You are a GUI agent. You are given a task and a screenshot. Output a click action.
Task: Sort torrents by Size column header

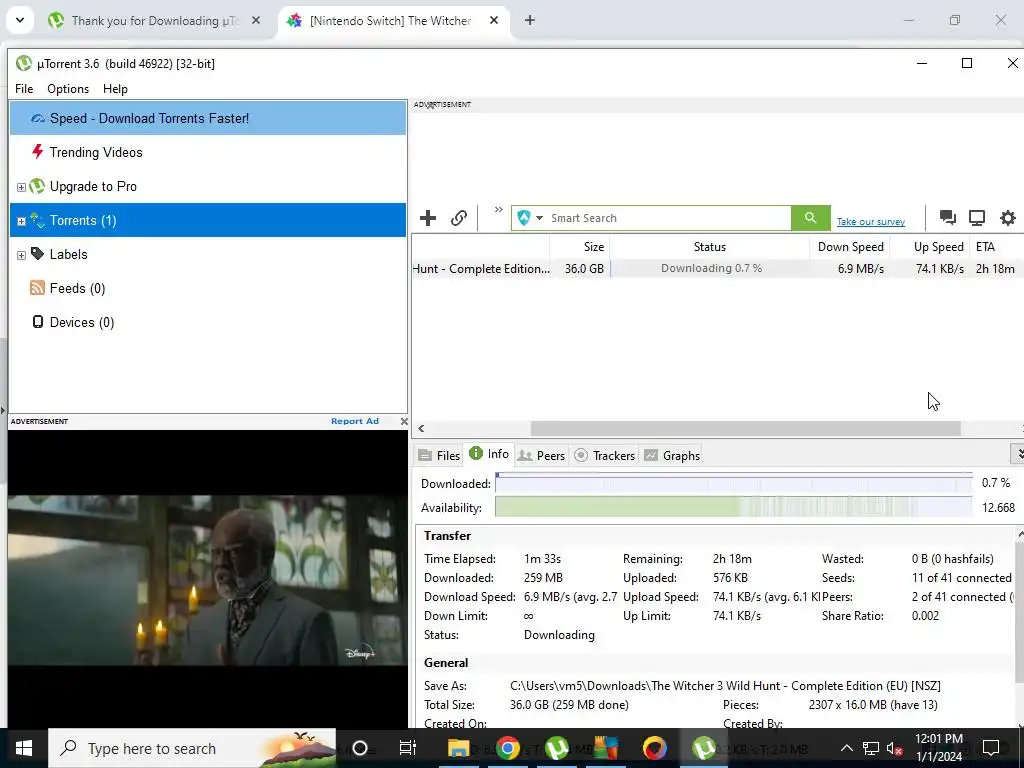tap(579, 247)
